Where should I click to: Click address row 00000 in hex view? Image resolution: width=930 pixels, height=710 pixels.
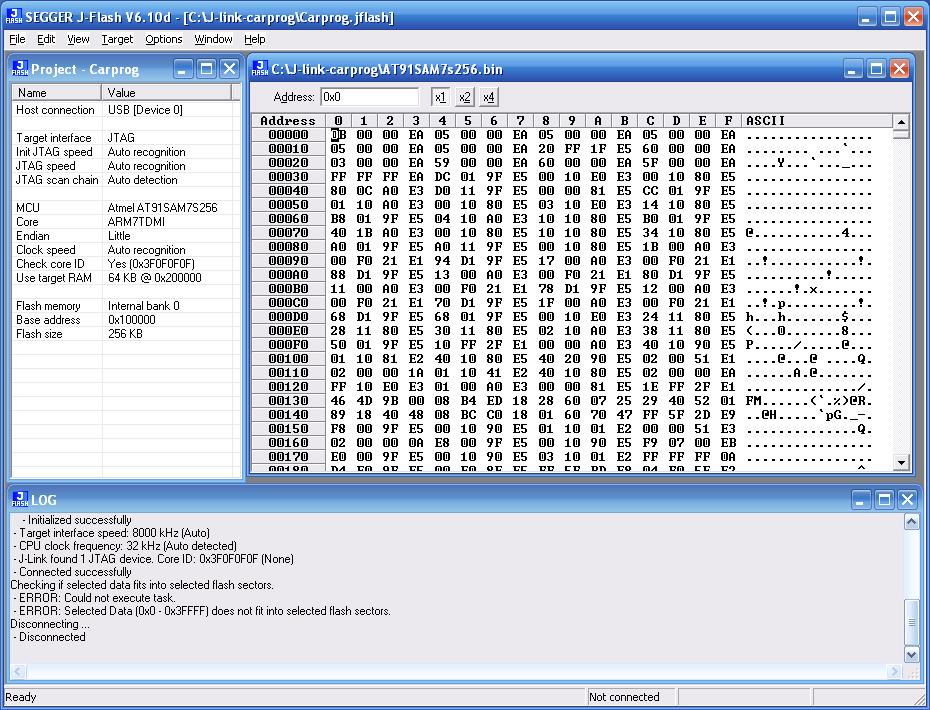(288, 135)
